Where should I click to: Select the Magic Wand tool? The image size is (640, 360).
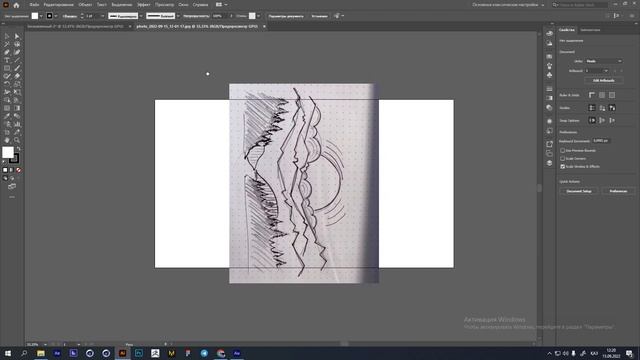[x=7, y=44]
